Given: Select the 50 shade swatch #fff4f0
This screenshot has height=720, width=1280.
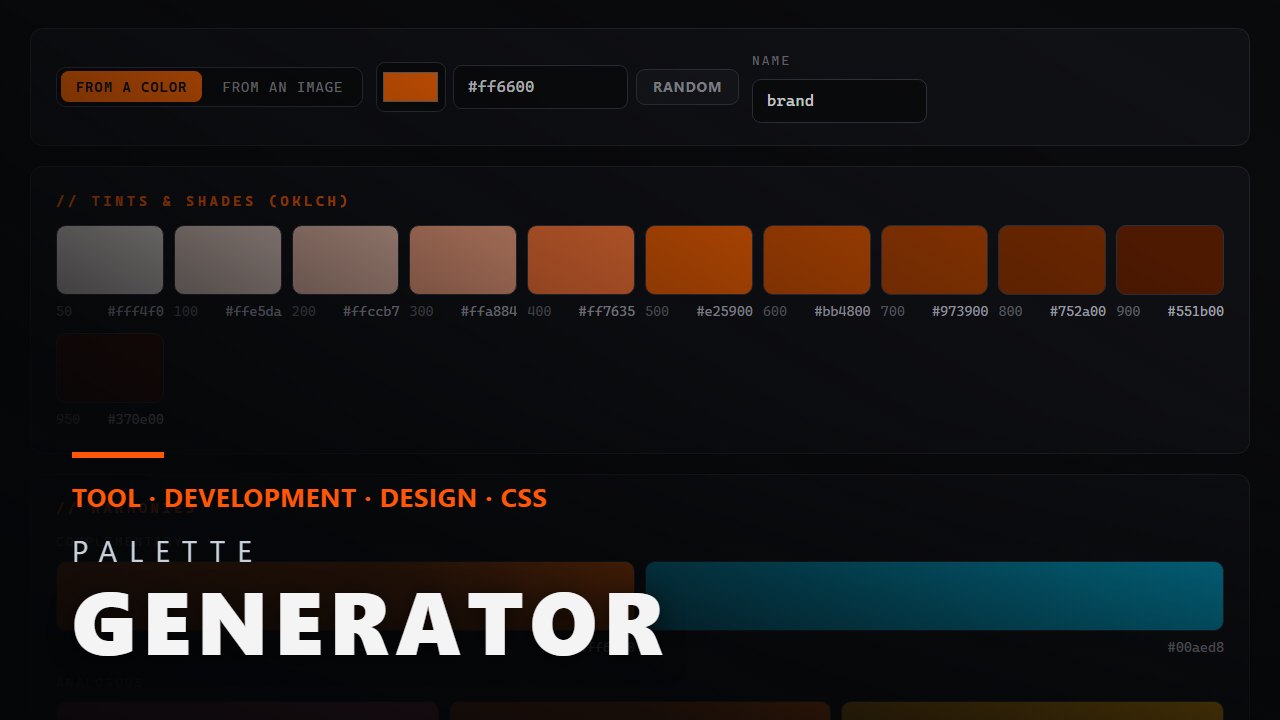Looking at the screenshot, I should (x=110, y=260).
